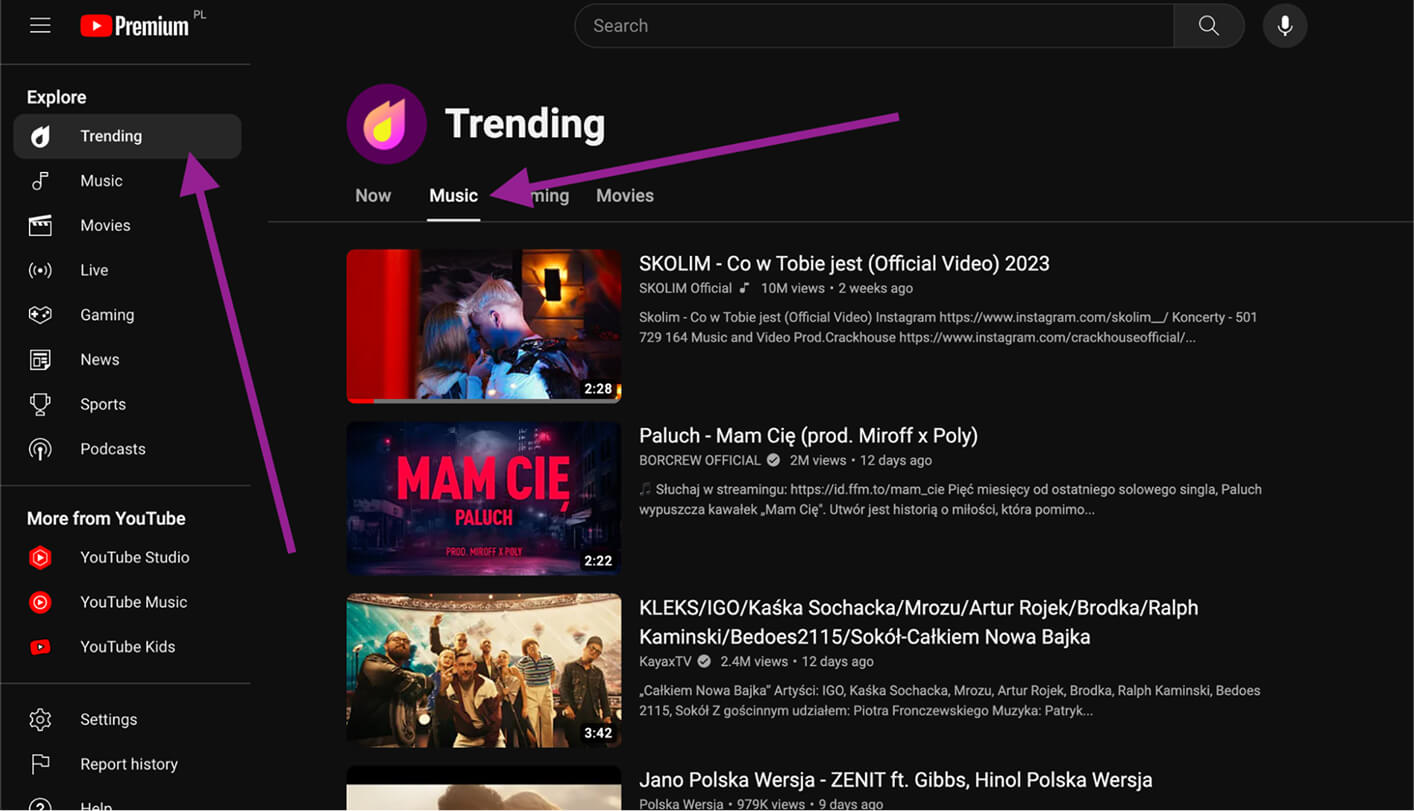
Task: Click 3:42 duration badge on KLEKS thumbnail
Action: pyautogui.click(x=598, y=733)
